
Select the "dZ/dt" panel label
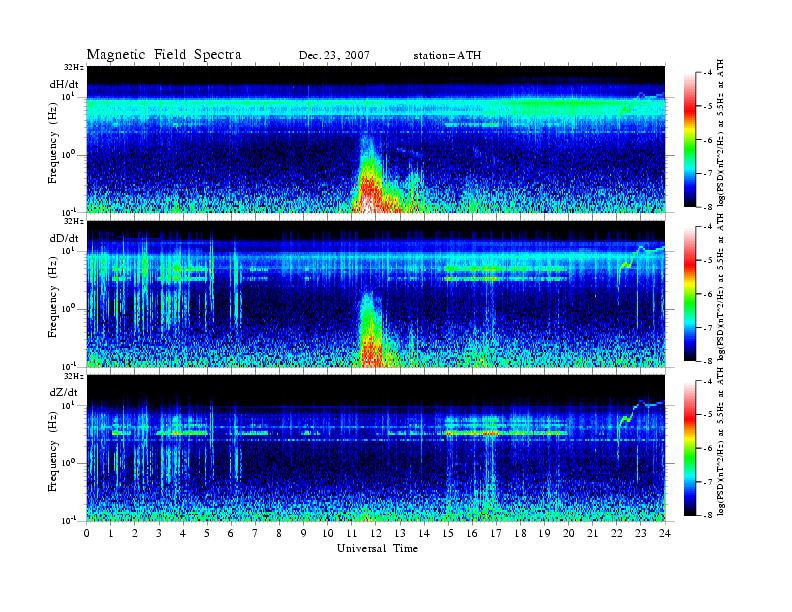(x=64, y=392)
